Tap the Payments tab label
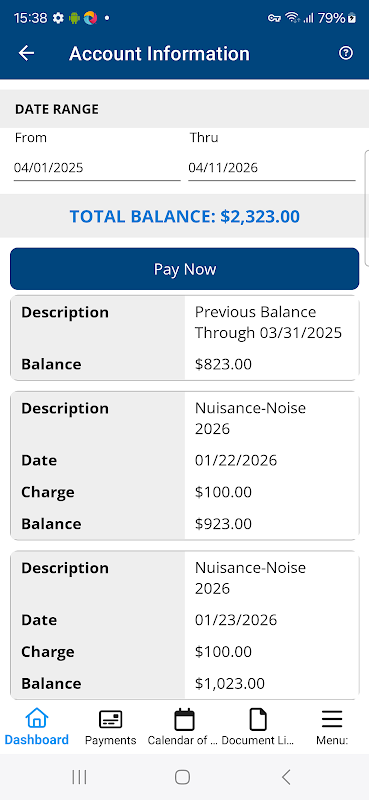The image size is (369, 800). pos(110,740)
